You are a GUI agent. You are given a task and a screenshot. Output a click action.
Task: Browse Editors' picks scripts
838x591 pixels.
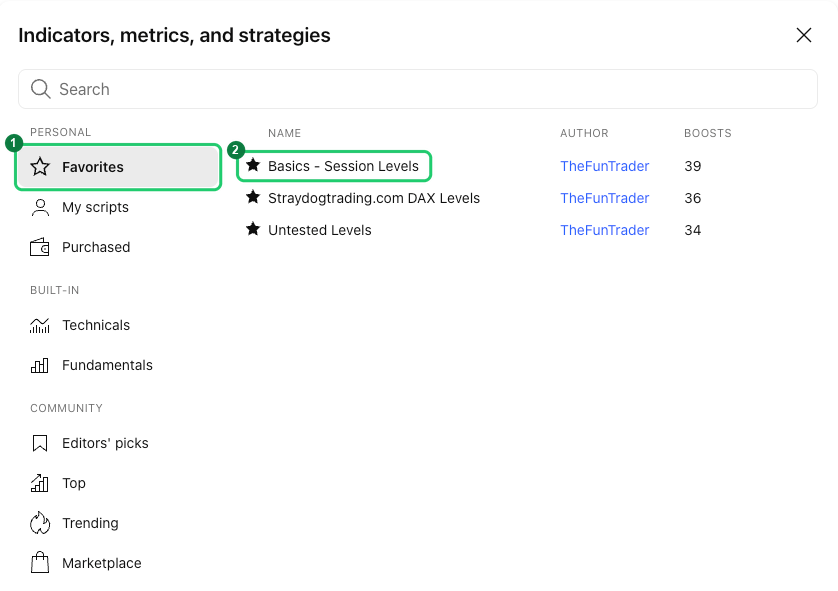coord(118,443)
